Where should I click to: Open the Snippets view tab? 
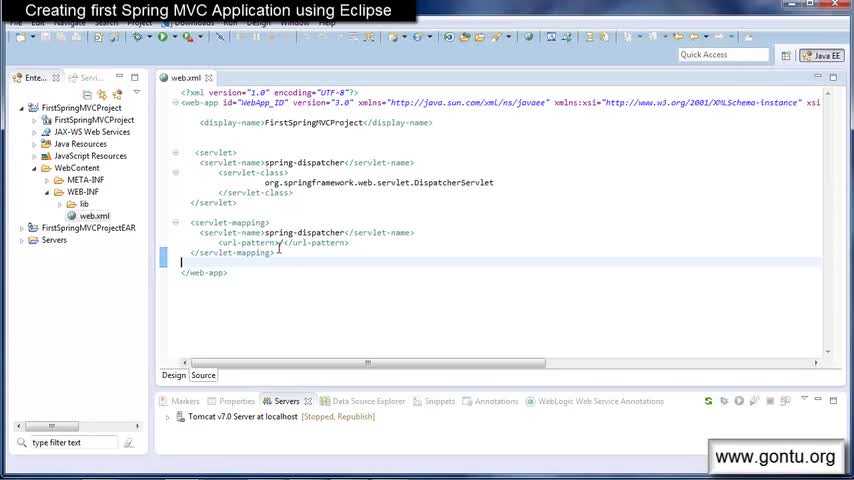tap(434, 402)
